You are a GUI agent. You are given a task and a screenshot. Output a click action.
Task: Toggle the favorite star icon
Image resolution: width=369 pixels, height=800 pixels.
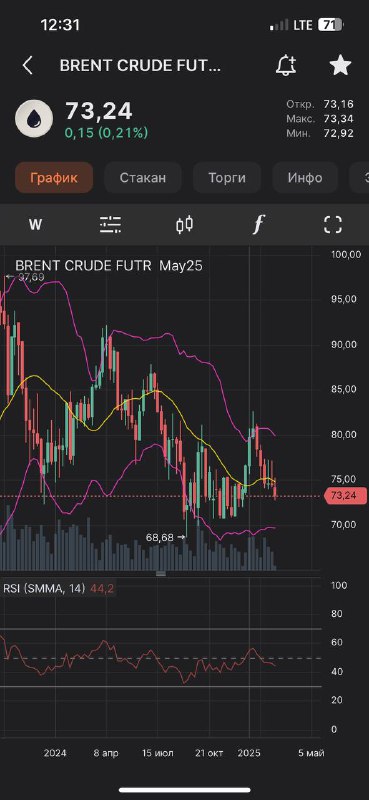pyautogui.click(x=340, y=66)
